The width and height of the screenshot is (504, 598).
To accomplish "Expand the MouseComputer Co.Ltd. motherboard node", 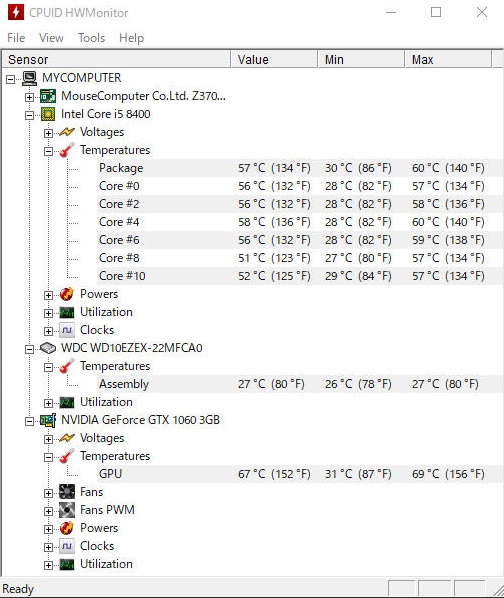I will 29,97.
